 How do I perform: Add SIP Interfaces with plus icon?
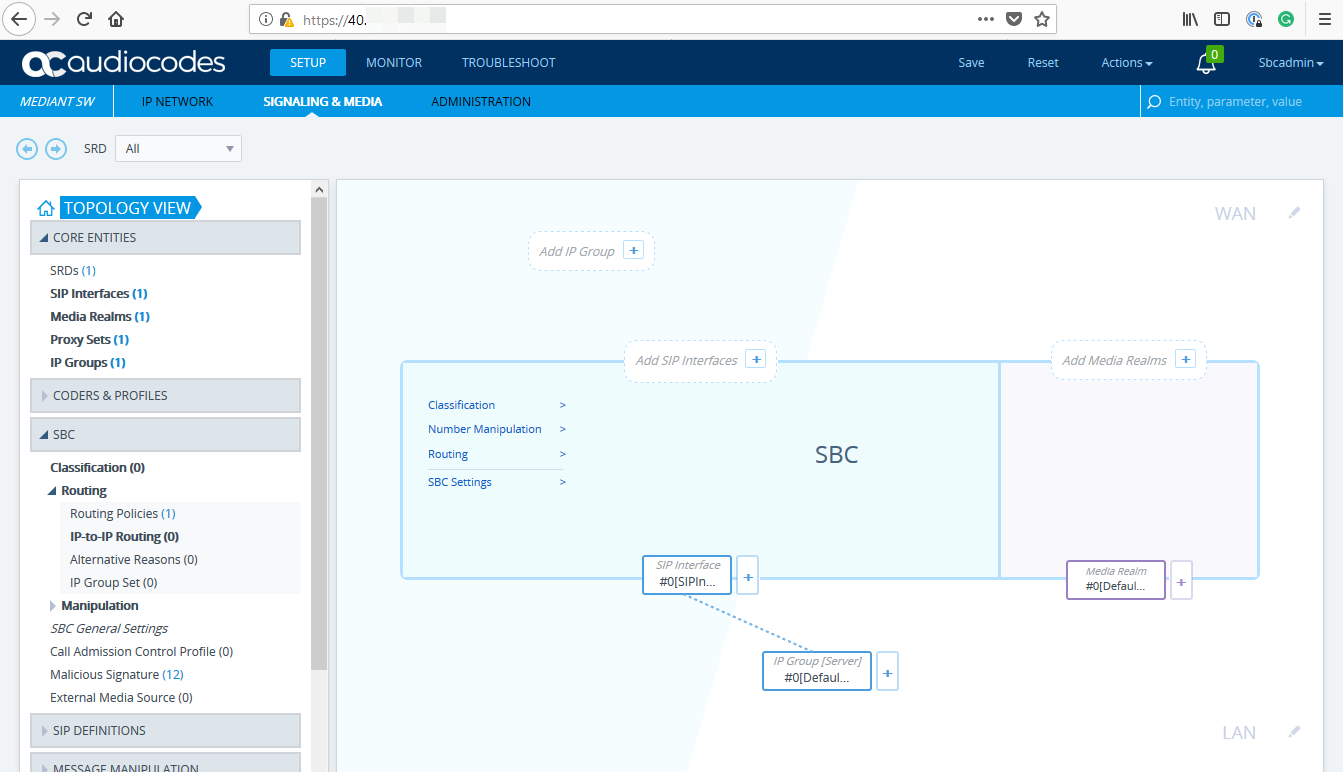click(756, 359)
